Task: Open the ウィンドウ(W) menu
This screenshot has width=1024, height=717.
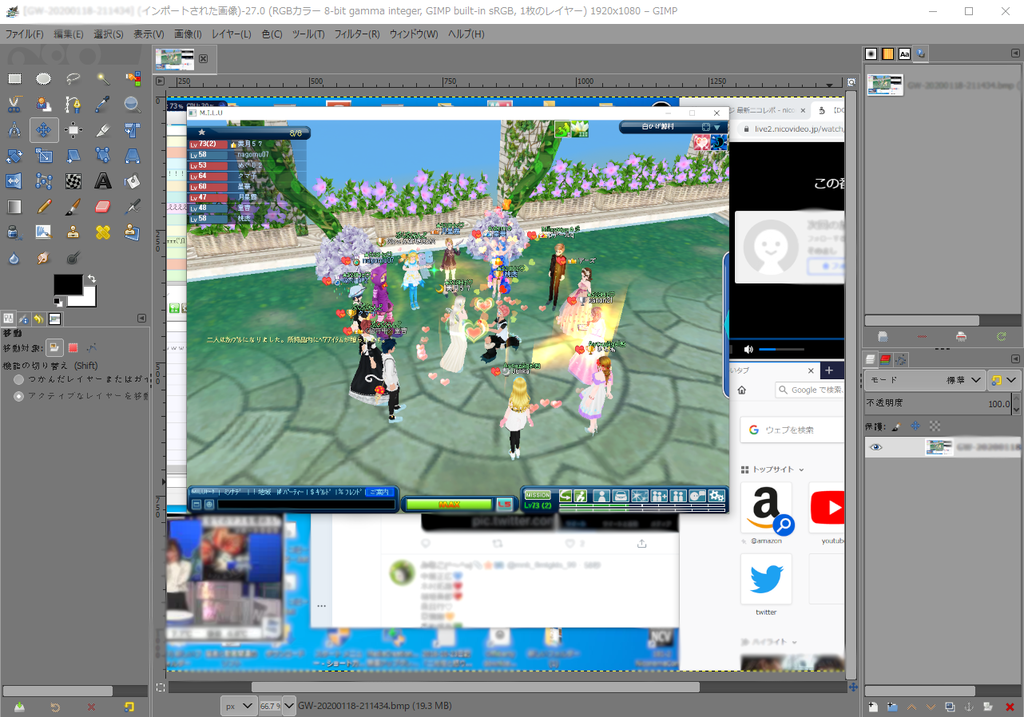Action: click(413, 34)
